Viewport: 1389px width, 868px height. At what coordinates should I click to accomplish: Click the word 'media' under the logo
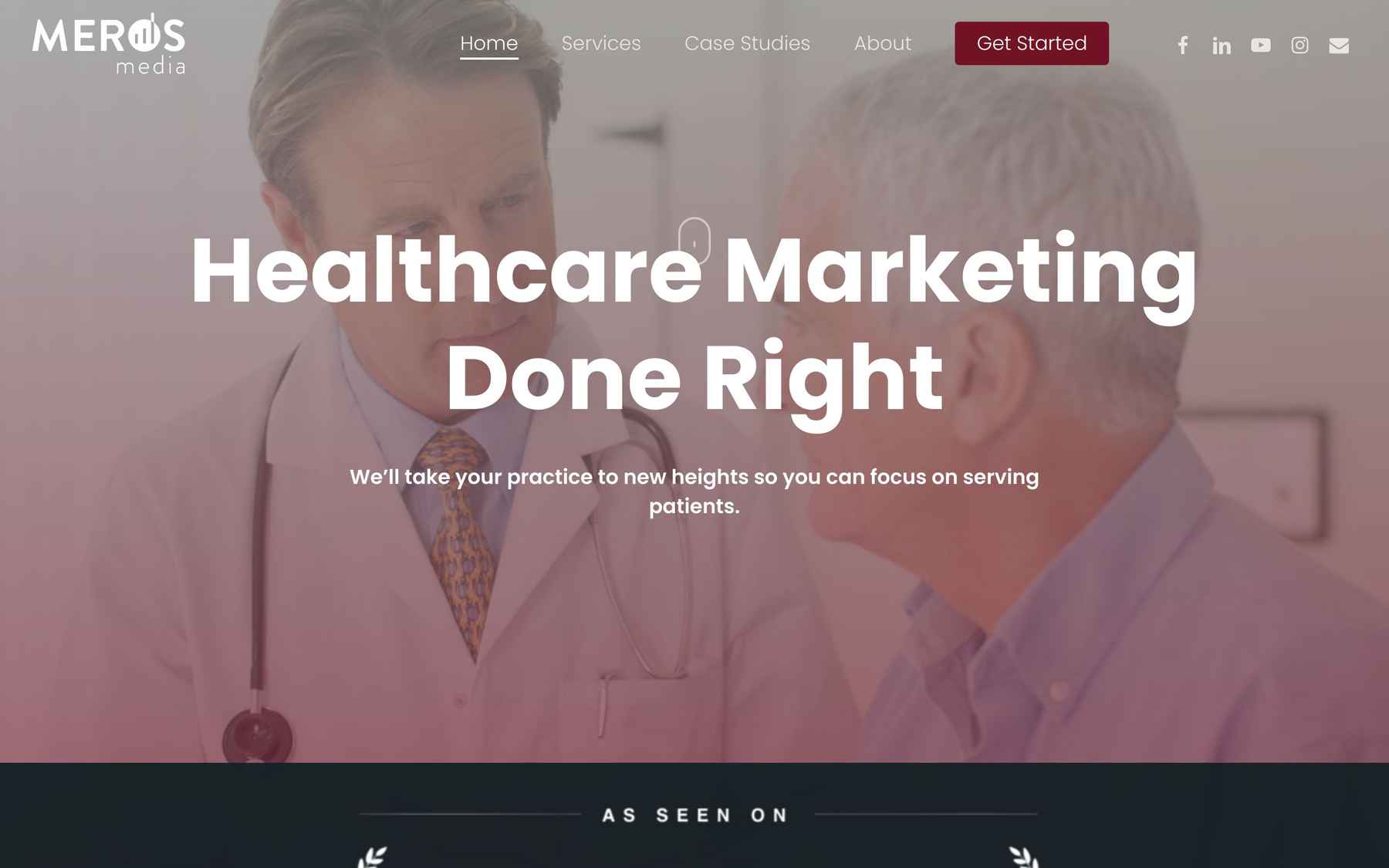[x=151, y=66]
